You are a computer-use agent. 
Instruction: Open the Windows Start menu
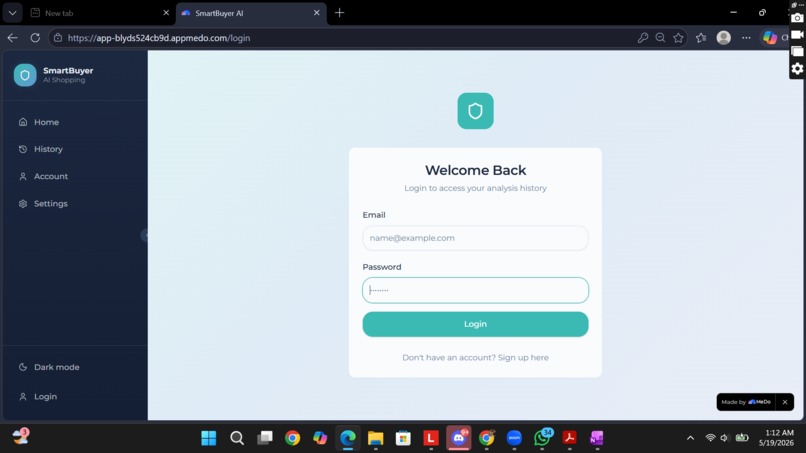click(x=209, y=438)
